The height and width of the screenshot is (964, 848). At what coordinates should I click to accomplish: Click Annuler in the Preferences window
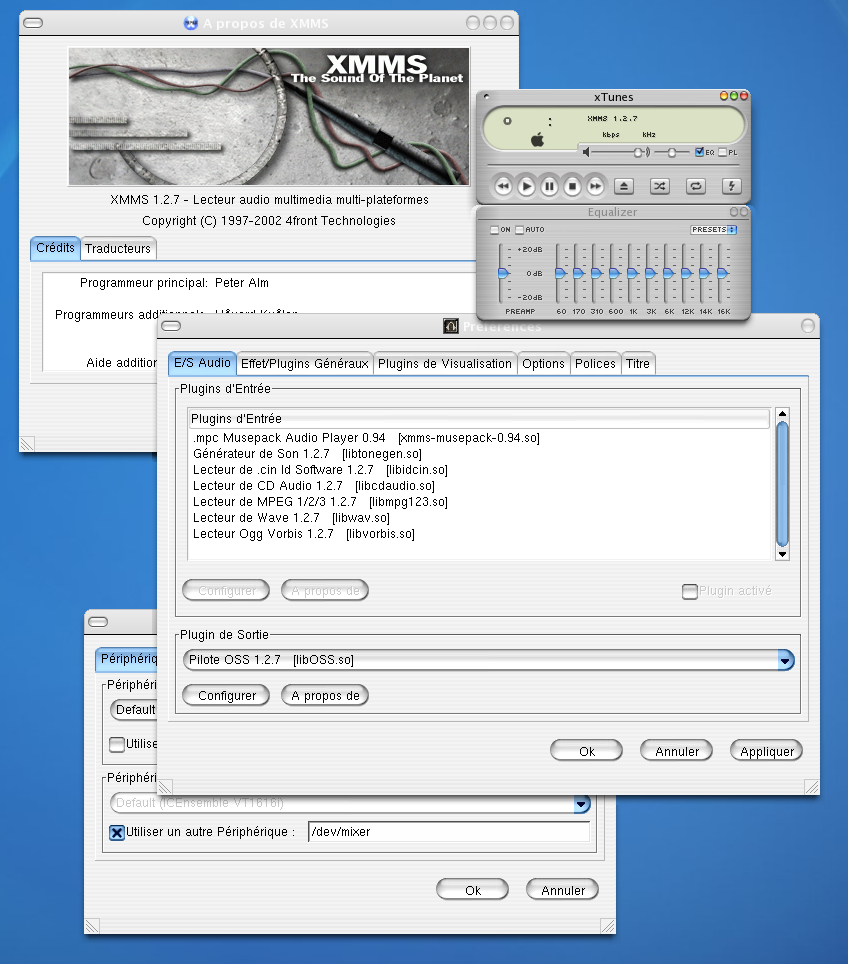(676, 751)
